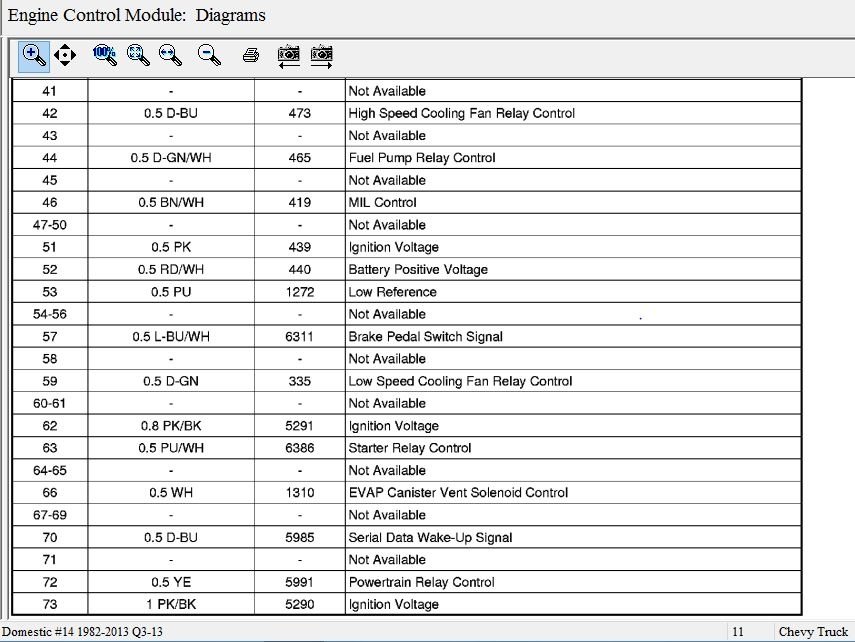This screenshot has width=855, height=642.
Task: Choose the fit-to-window zoom icon
Action: coord(138,55)
